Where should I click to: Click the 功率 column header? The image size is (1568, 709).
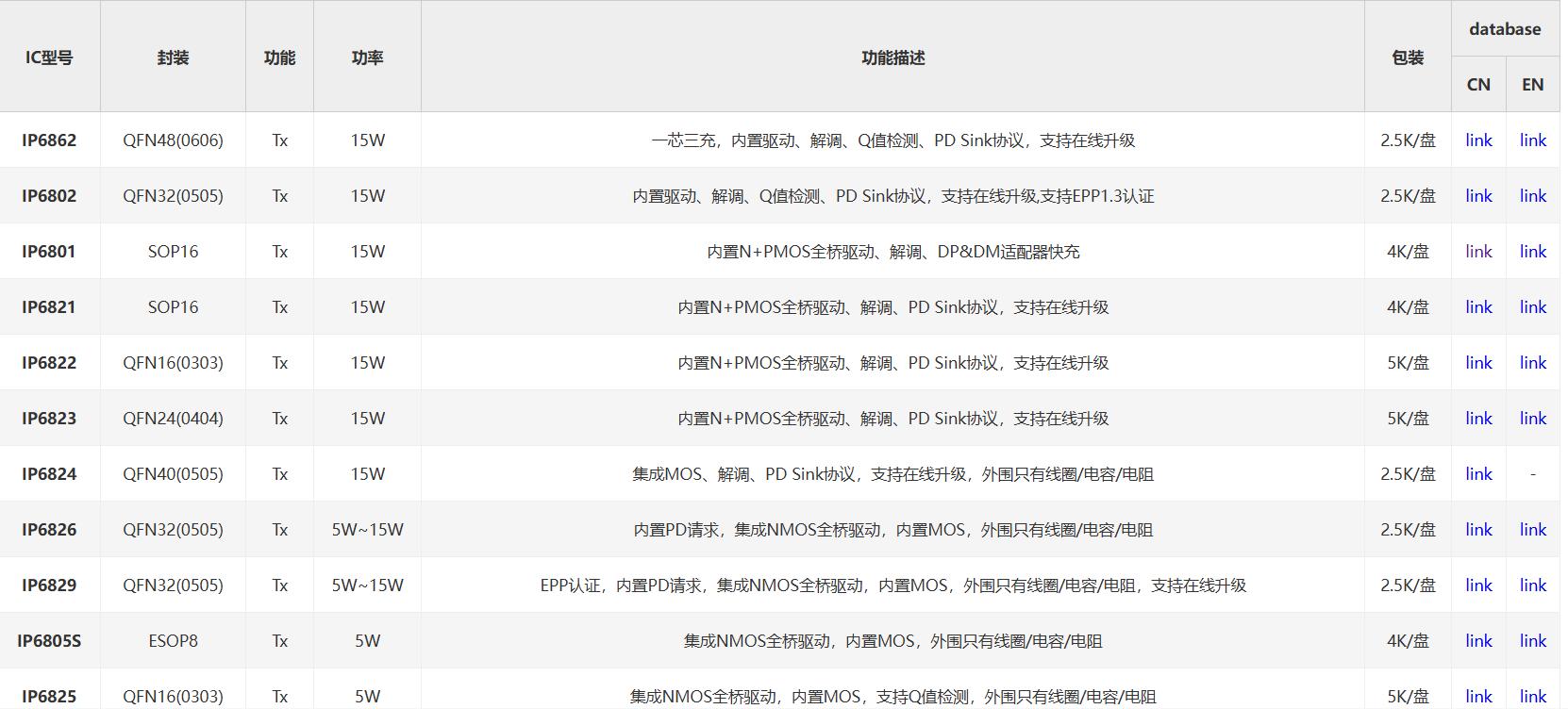coord(367,58)
